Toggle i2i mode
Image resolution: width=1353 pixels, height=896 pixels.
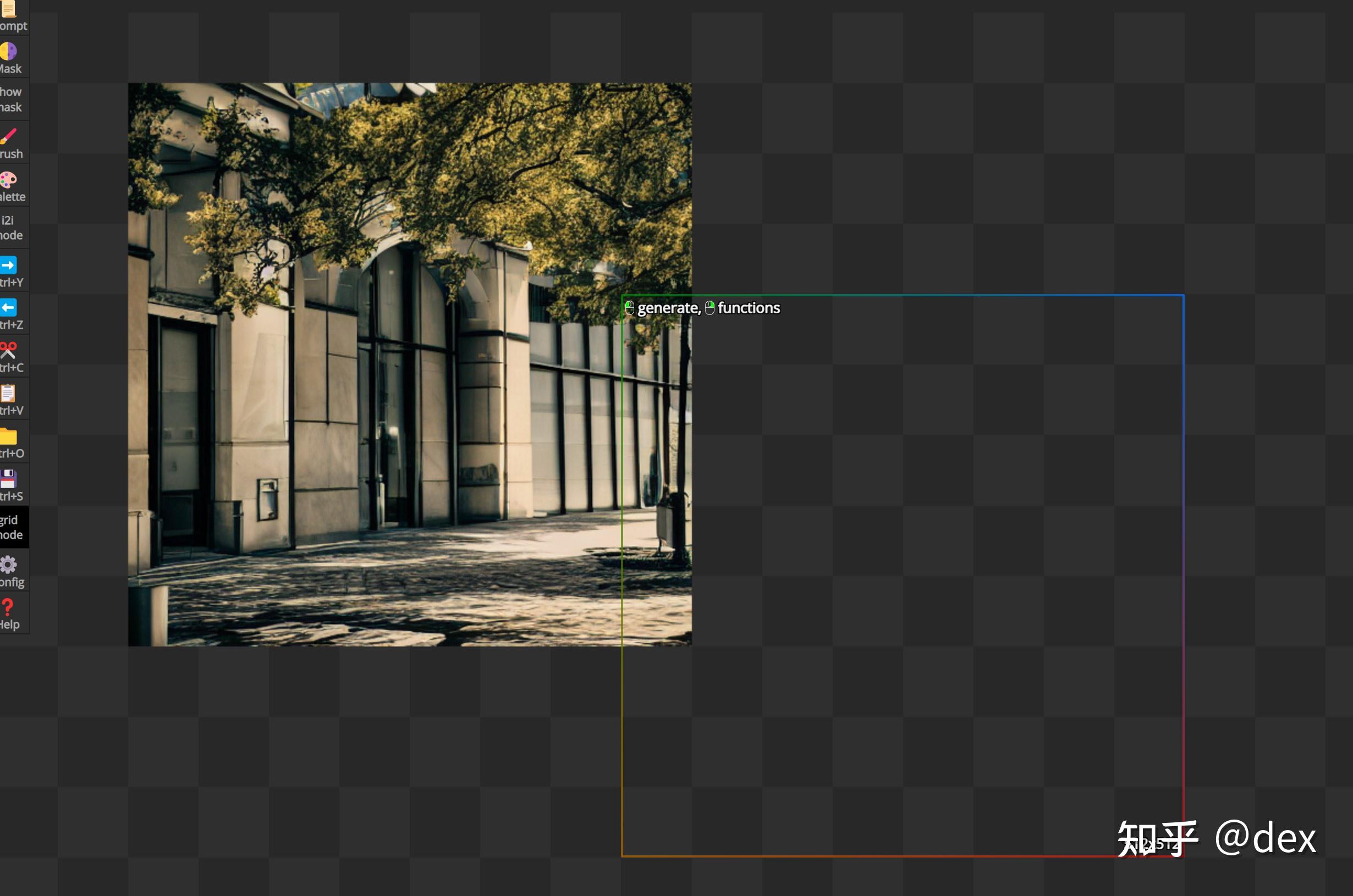[10, 228]
